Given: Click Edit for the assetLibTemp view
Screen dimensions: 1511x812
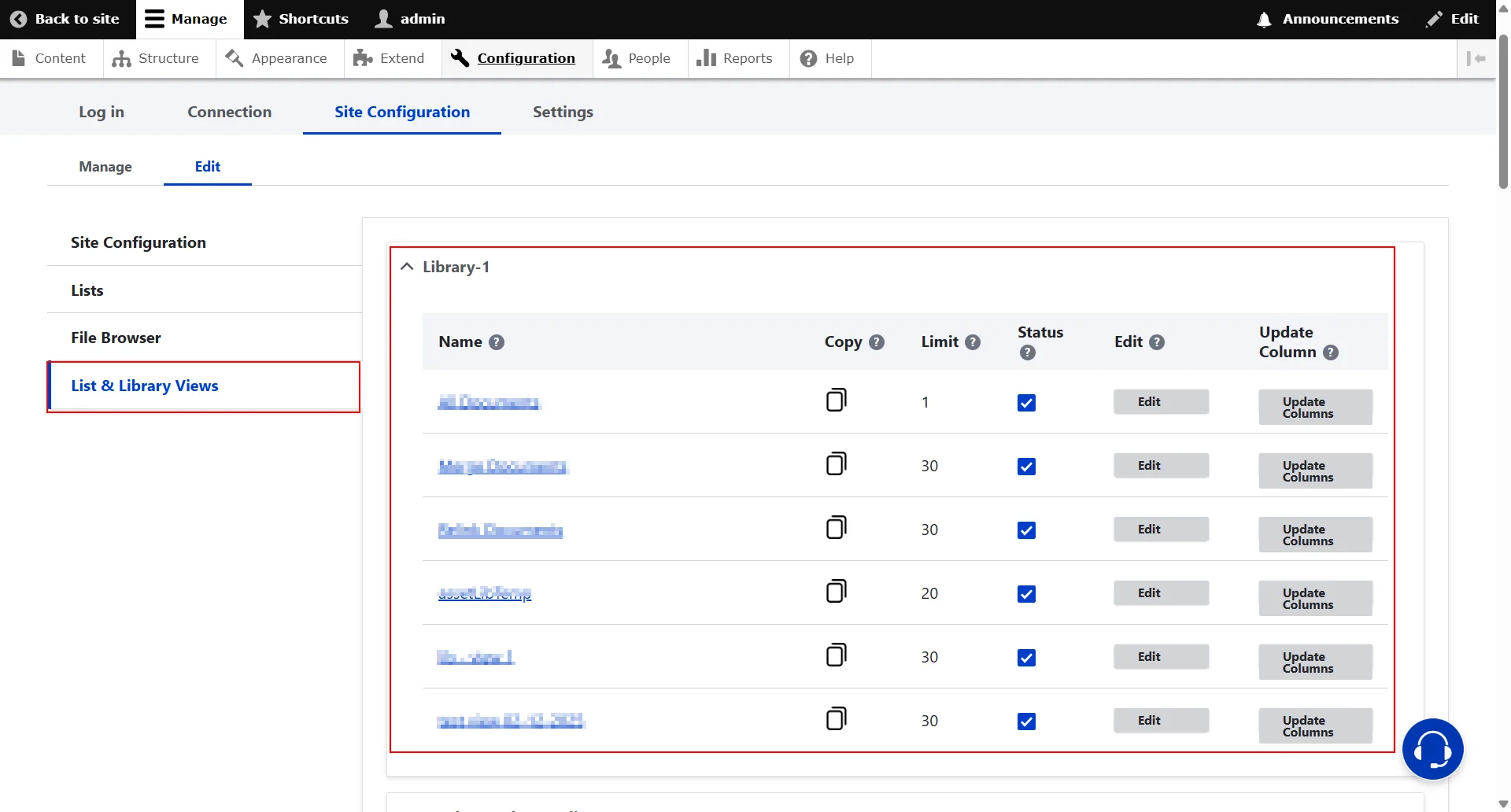Looking at the screenshot, I should pyautogui.click(x=1160, y=592).
